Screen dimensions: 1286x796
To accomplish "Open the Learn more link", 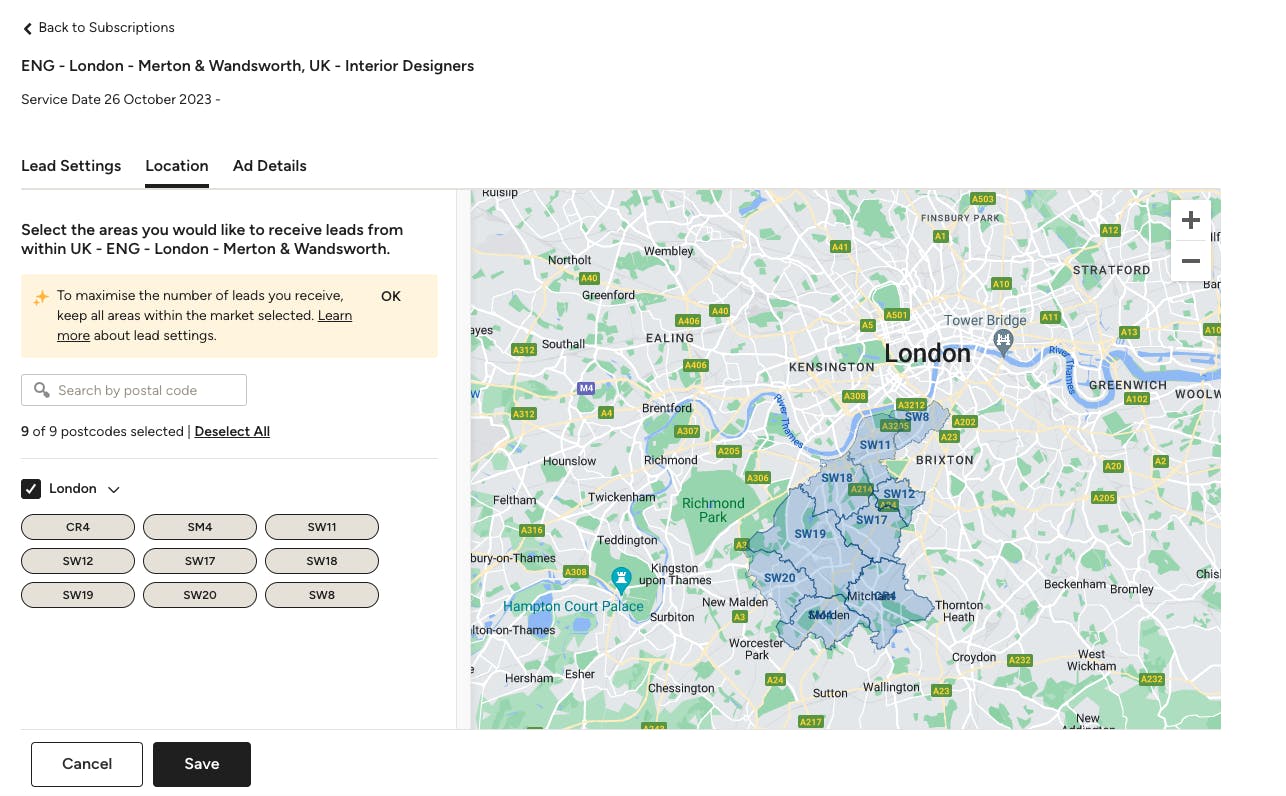I will [x=335, y=316].
